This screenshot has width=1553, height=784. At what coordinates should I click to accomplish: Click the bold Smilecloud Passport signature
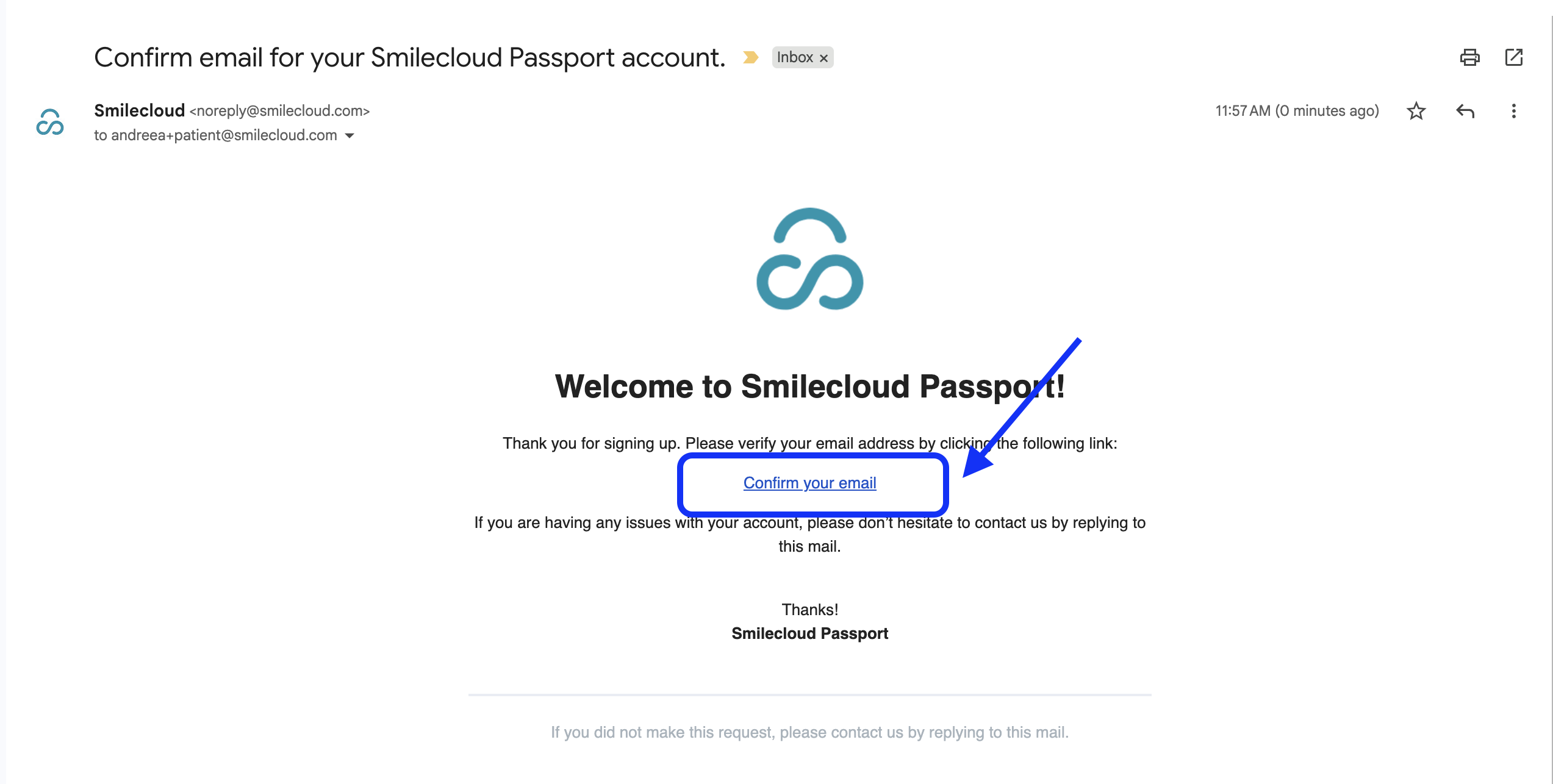pos(809,633)
